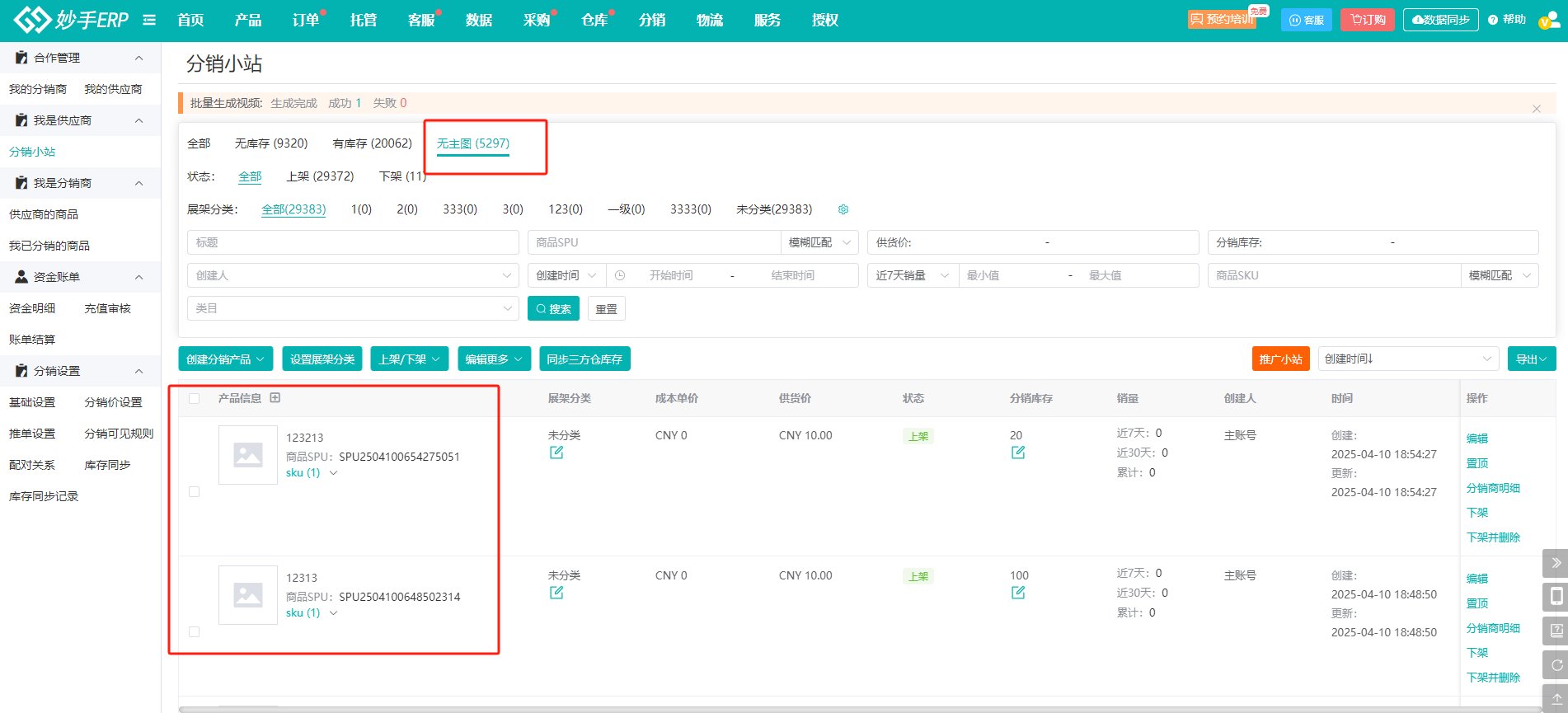Click the horizontal scrollbar at table bottom

click(x=860, y=709)
